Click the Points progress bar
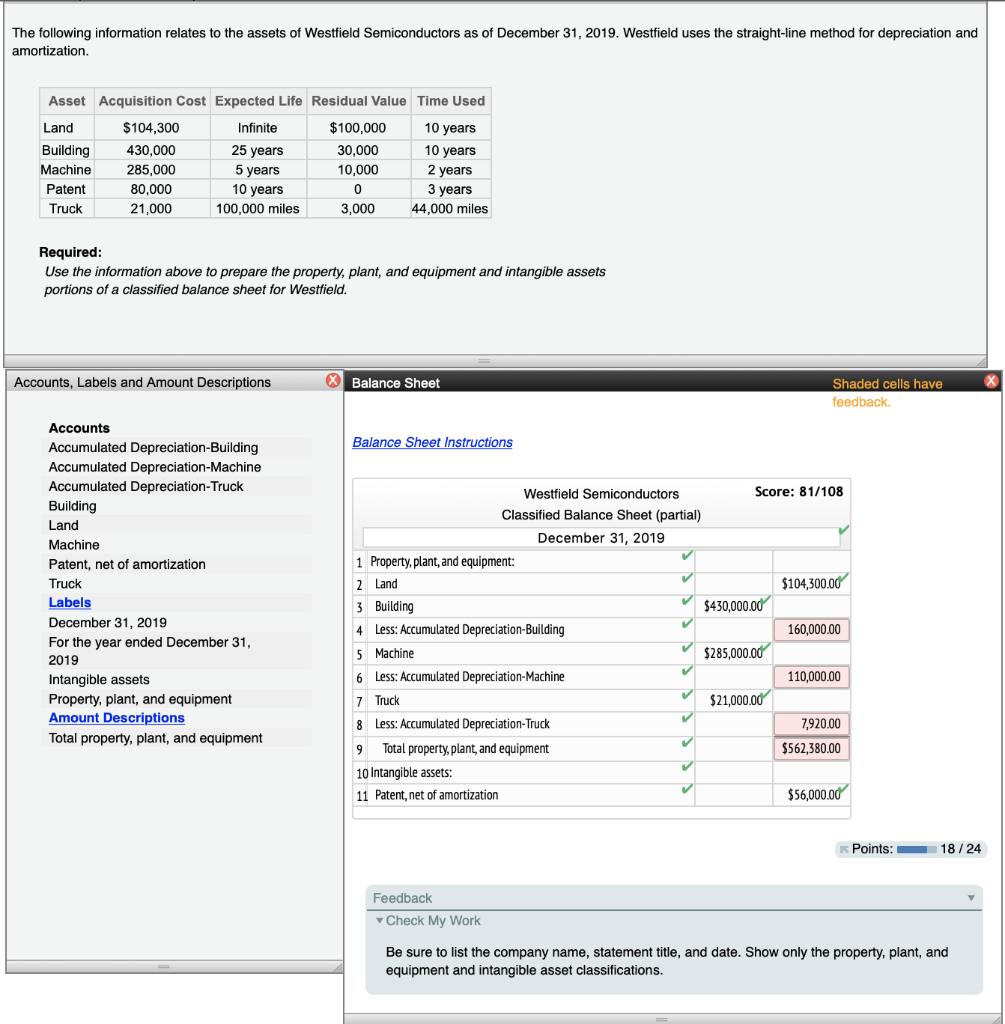 pyautogui.click(x=916, y=849)
